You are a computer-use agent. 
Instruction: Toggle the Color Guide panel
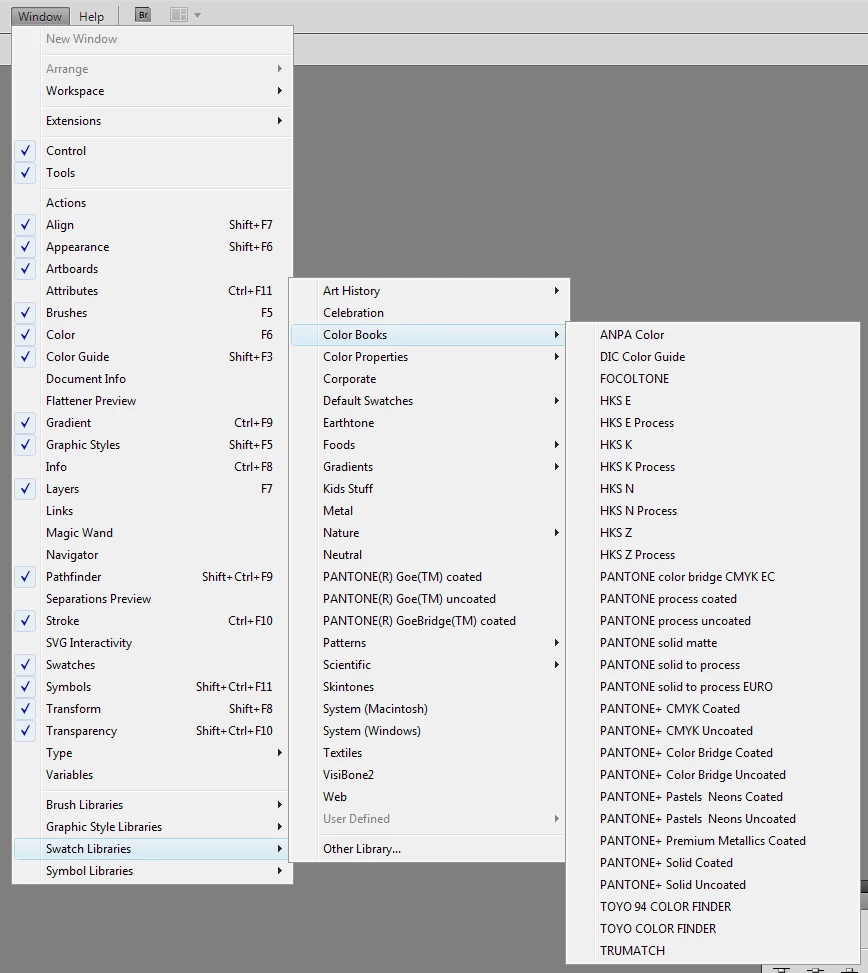coord(152,357)
